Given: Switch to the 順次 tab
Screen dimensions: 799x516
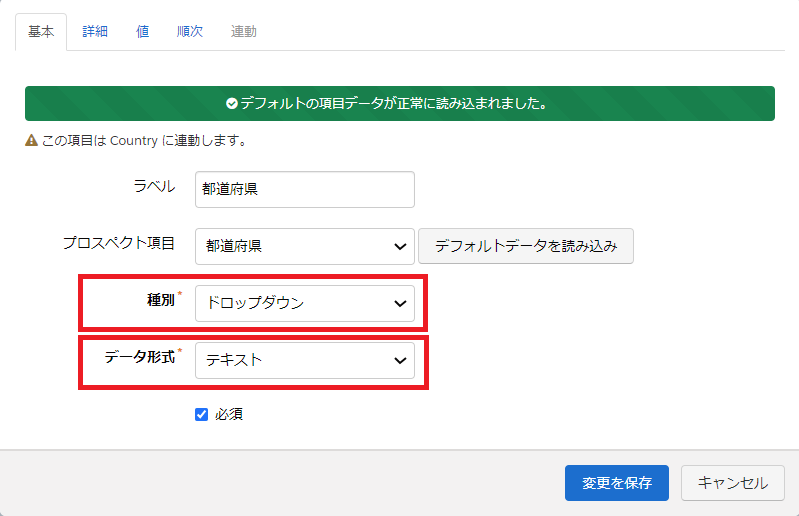Looking at the screenshot, I should (190, 32).
